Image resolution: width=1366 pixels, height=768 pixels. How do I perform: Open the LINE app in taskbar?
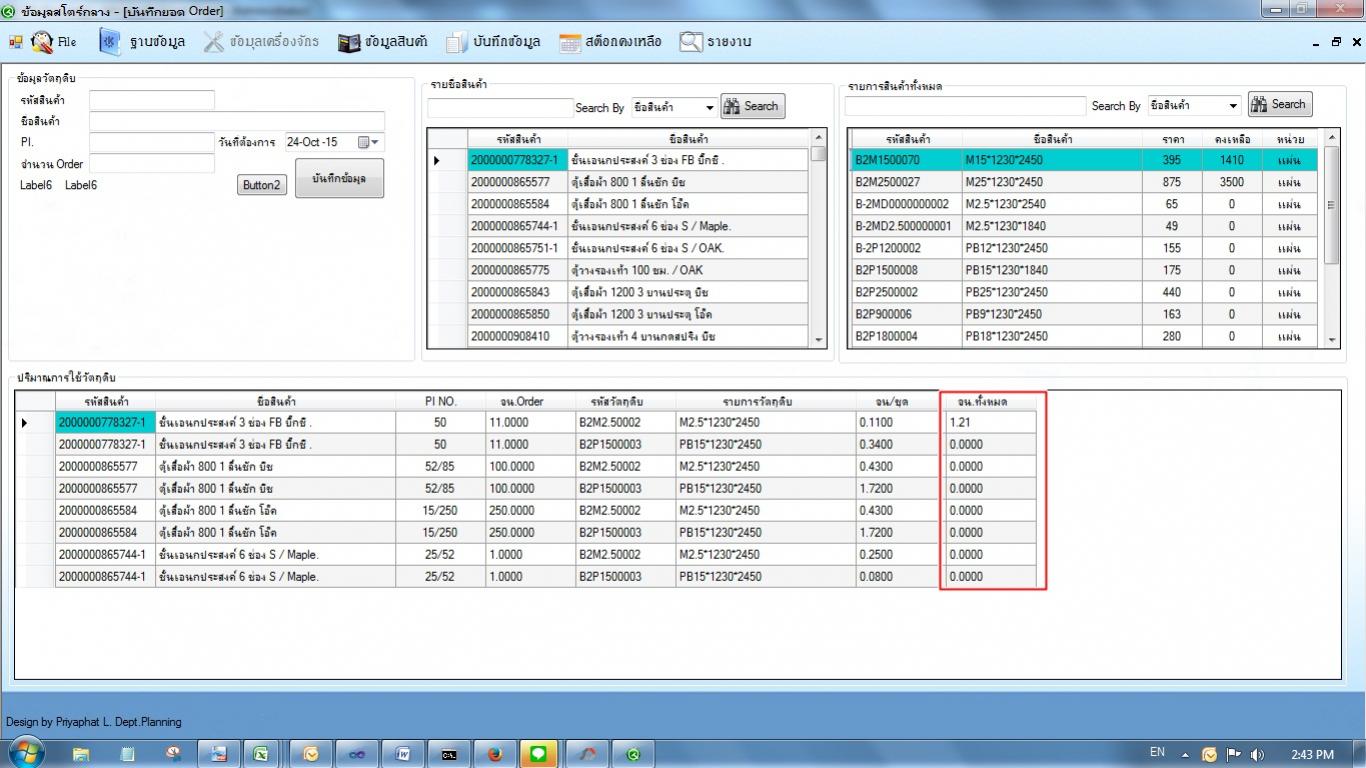click(x=539, y=754)
